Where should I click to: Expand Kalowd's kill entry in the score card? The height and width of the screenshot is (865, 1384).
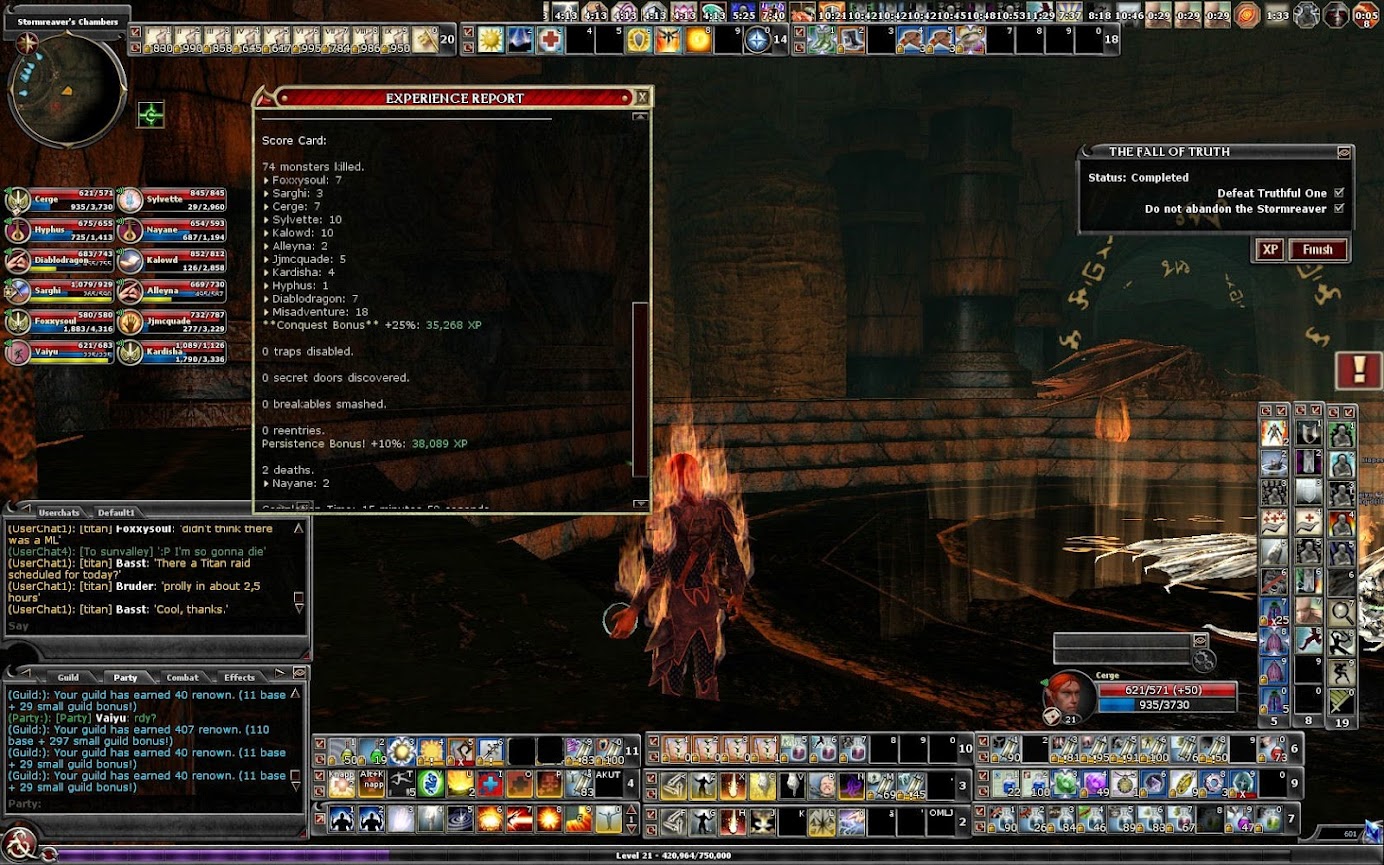(x=266, y=233)
